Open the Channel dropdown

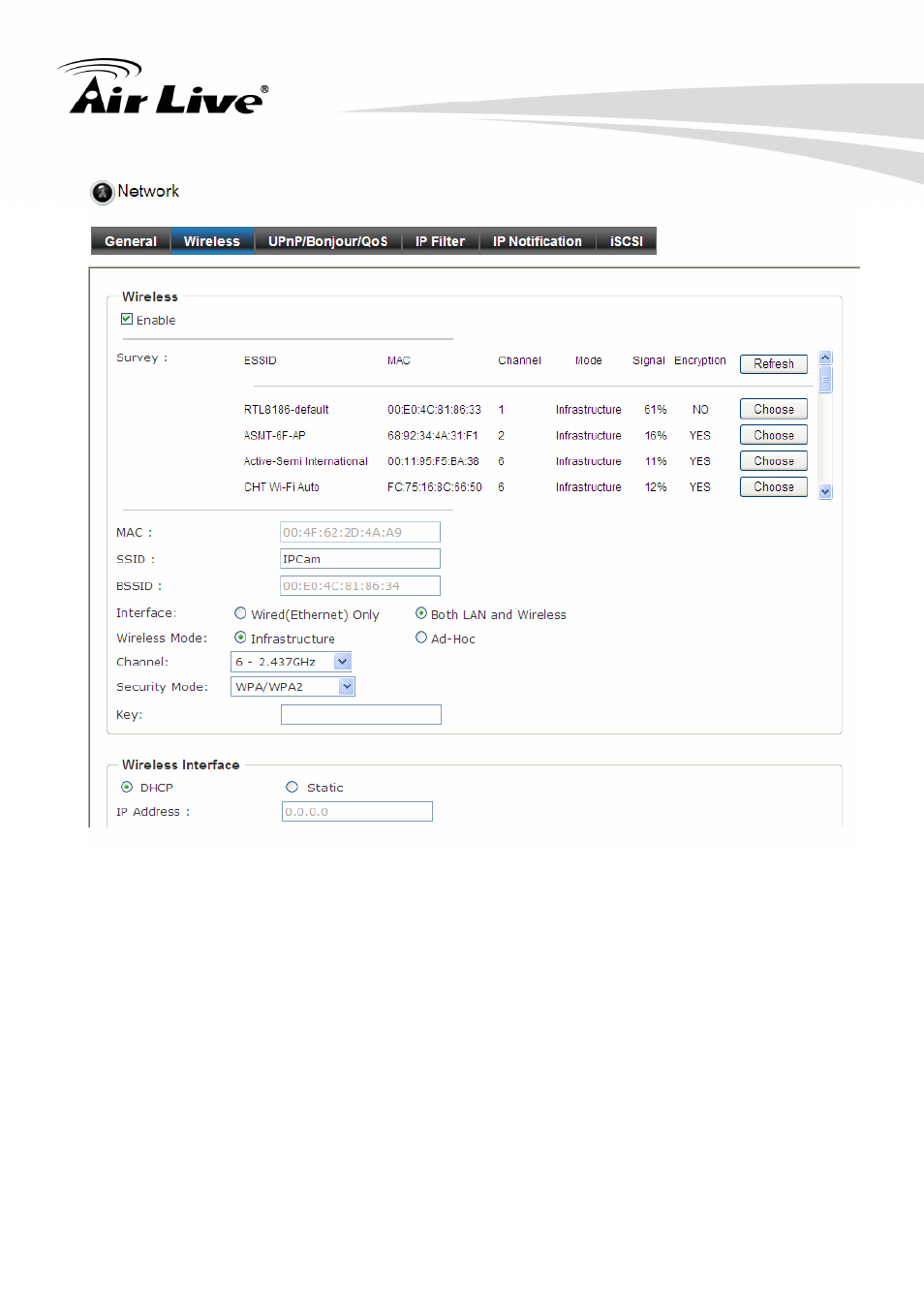coord(291,662)
